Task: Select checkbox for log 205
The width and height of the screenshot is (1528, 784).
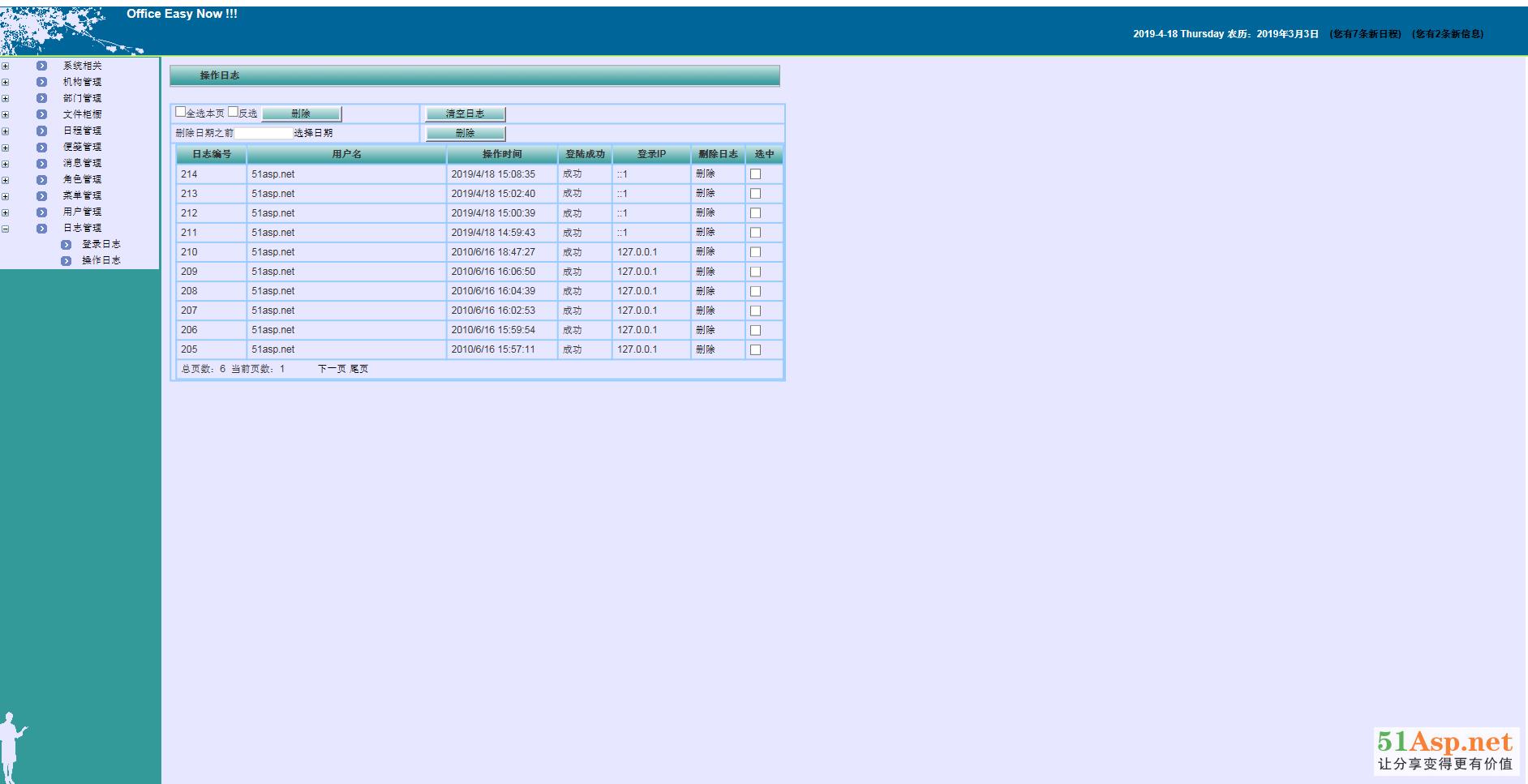Action: pyautogui.click(x=755, y=349)
